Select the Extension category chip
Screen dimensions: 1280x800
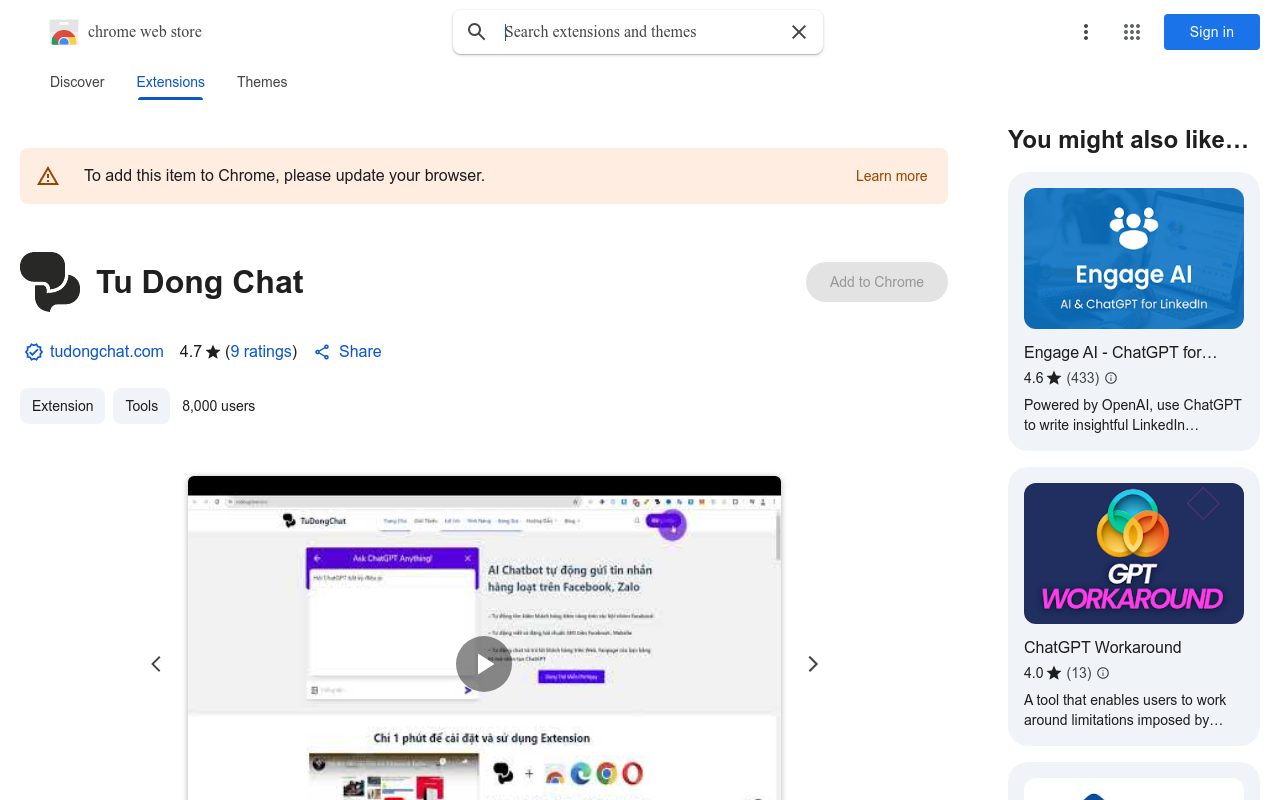[x=62, y=406]
